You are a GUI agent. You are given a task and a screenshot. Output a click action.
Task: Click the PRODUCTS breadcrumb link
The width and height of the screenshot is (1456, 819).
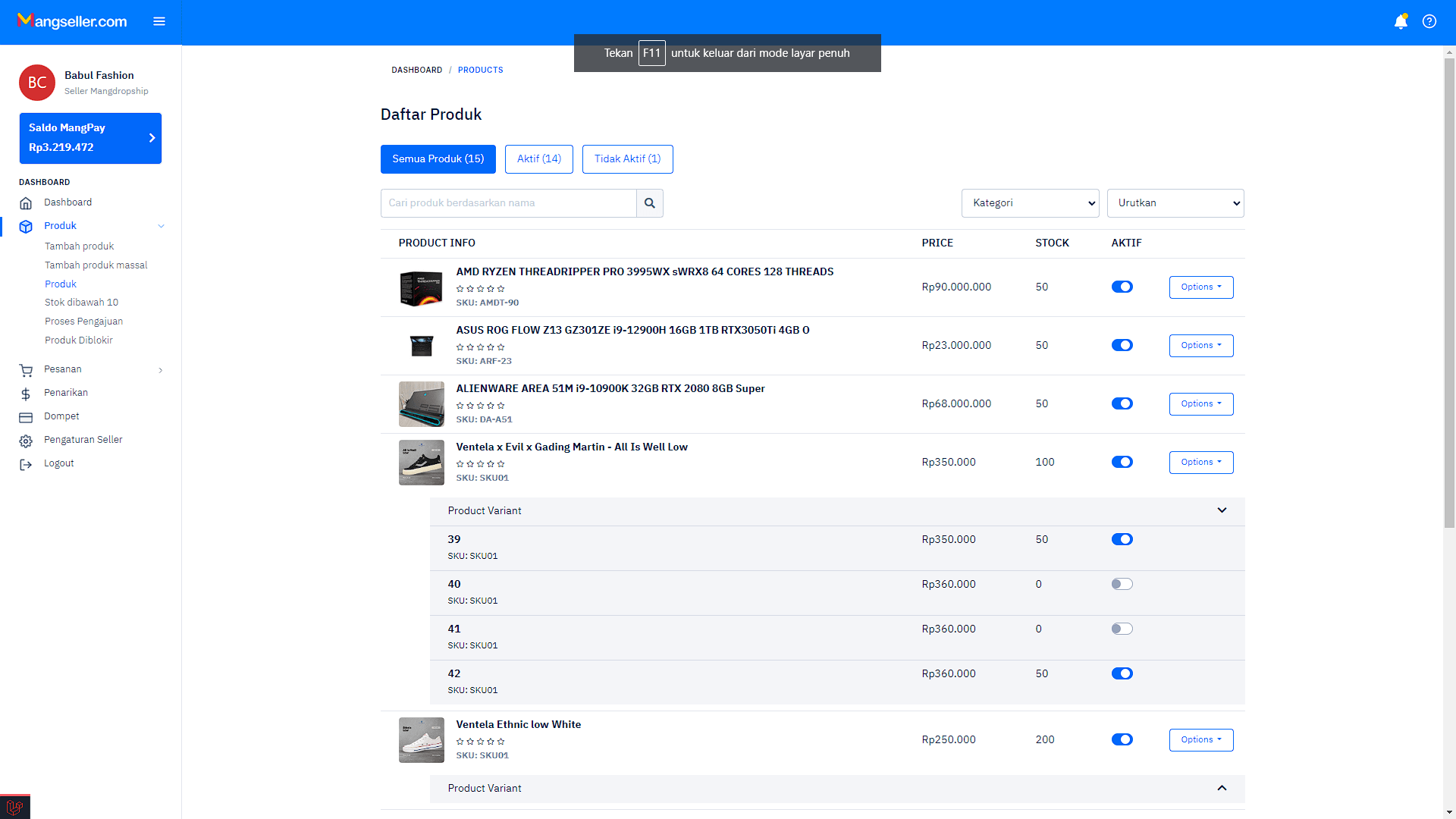(x=481, y=70)
